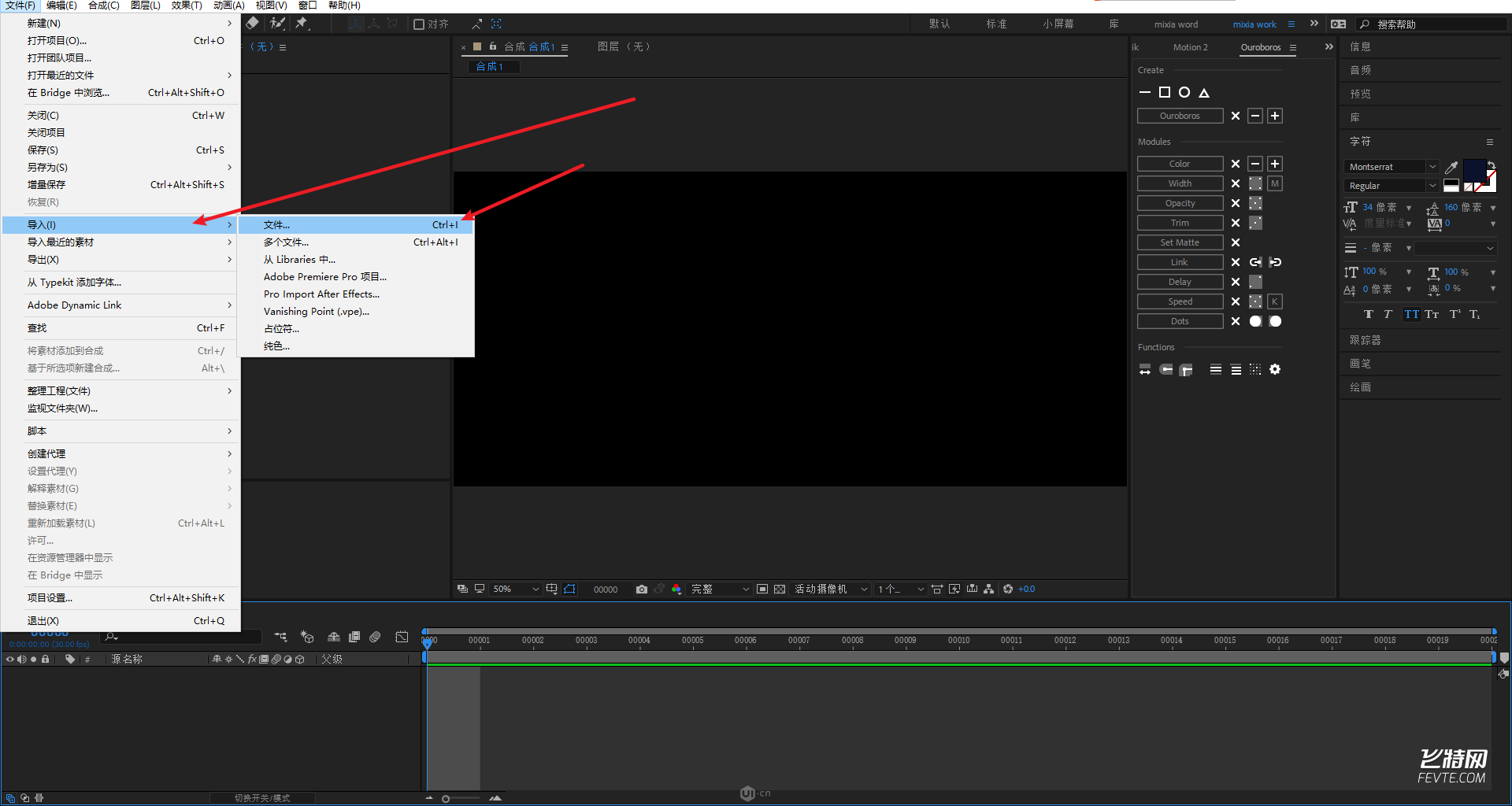Create a triangle shape in Ouroboros panel
The height and width of the screenshot is (806, 1512).
1204,93
